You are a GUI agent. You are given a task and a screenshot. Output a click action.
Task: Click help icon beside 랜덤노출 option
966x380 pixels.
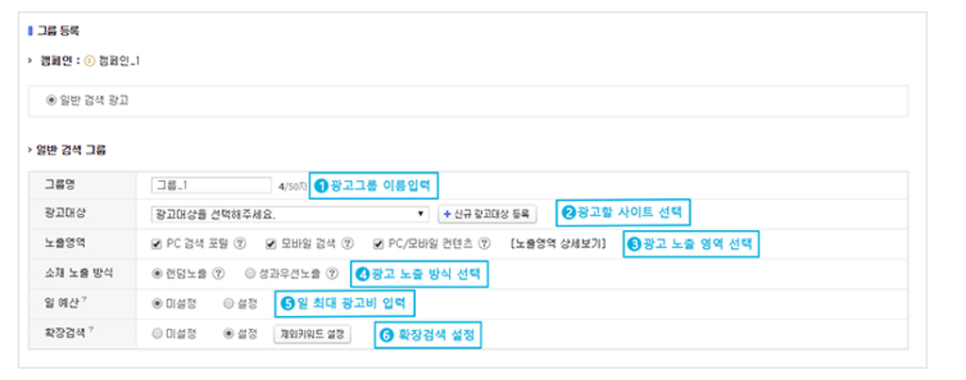coord(218,273)
